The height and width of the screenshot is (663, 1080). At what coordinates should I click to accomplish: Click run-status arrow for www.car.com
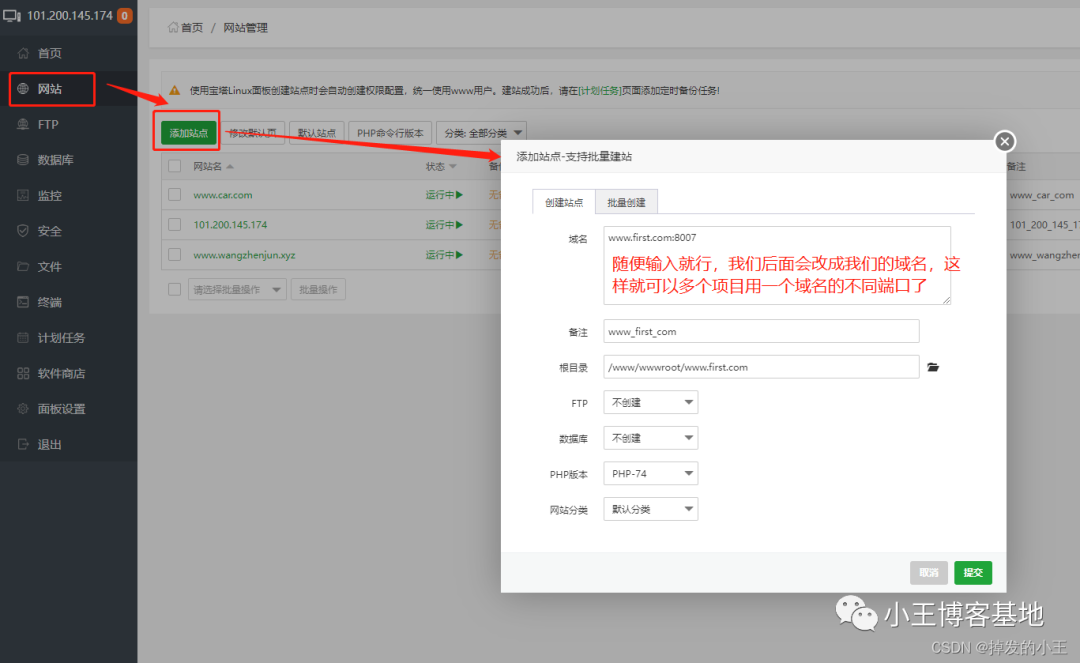point(459,195)
